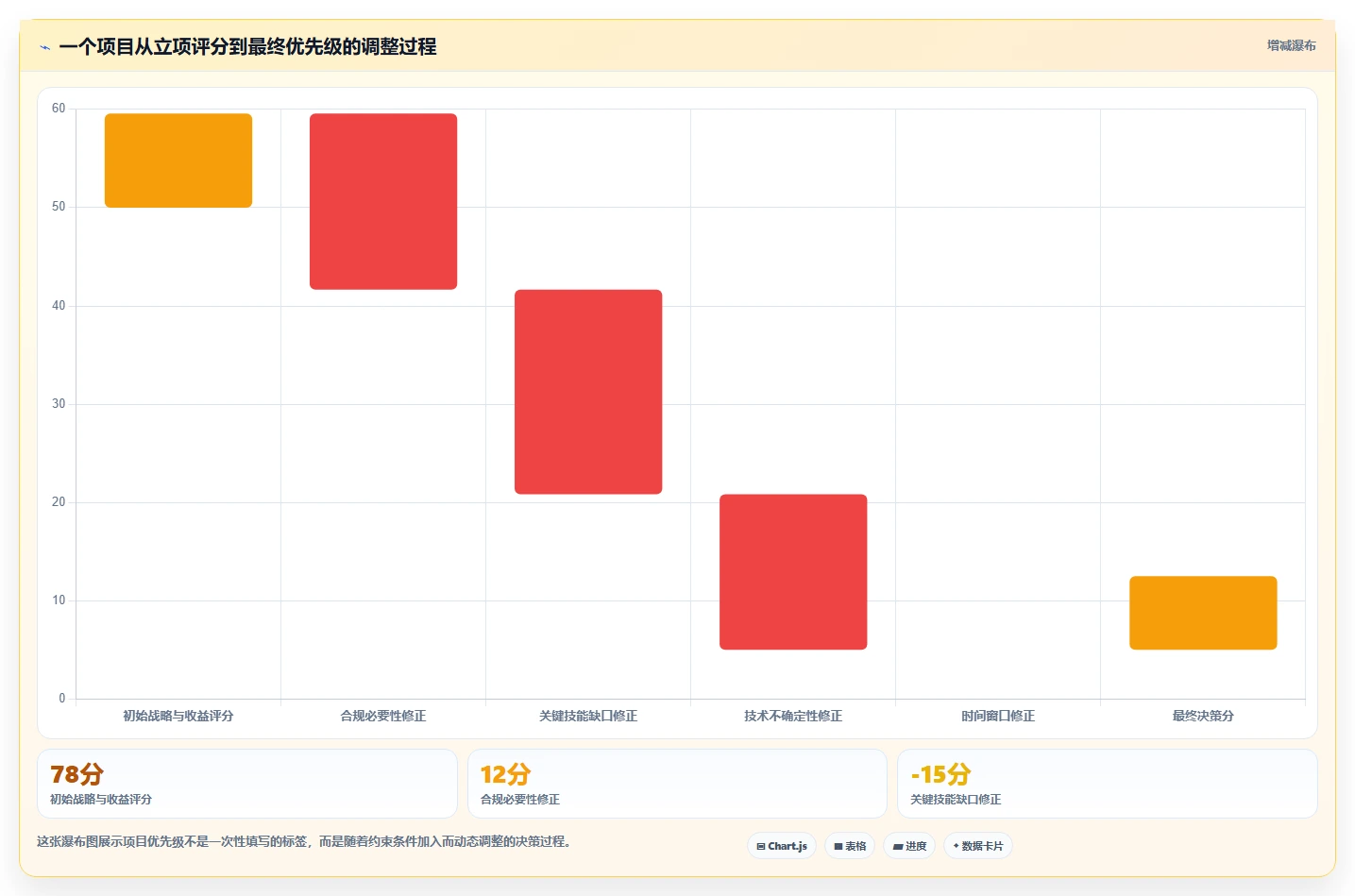
Task: Click the 增减瀑布 label in header
Action: [1291, 45]
